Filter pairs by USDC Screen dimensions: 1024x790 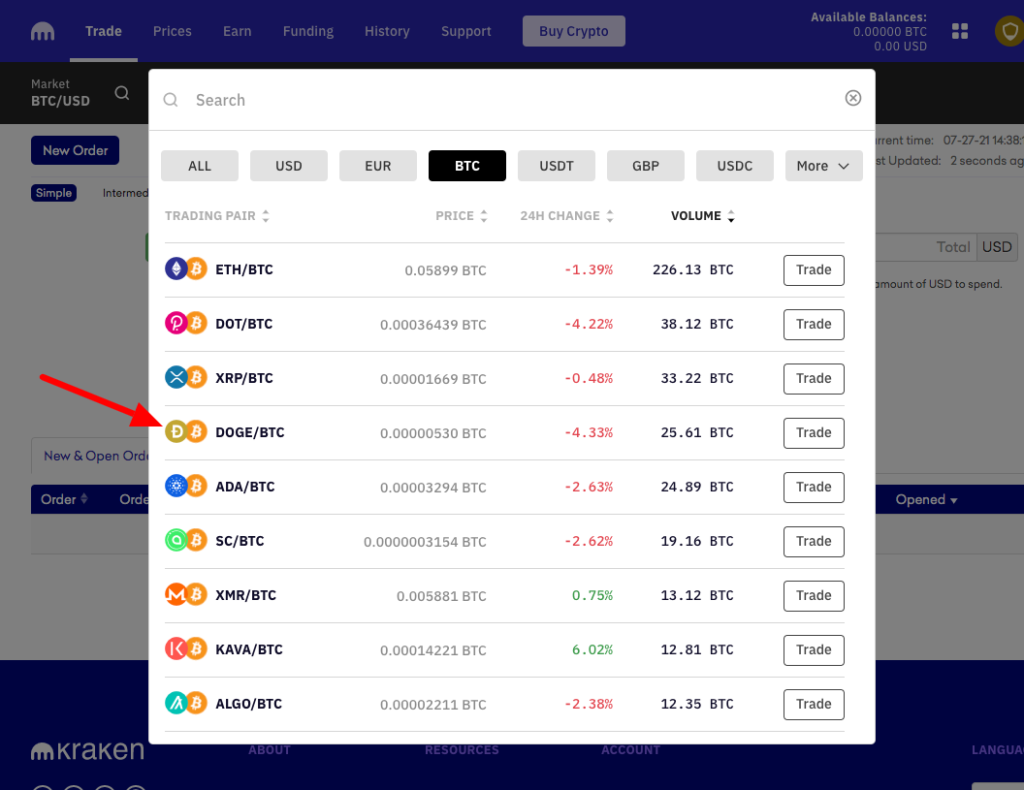click(x=735, y=166)
